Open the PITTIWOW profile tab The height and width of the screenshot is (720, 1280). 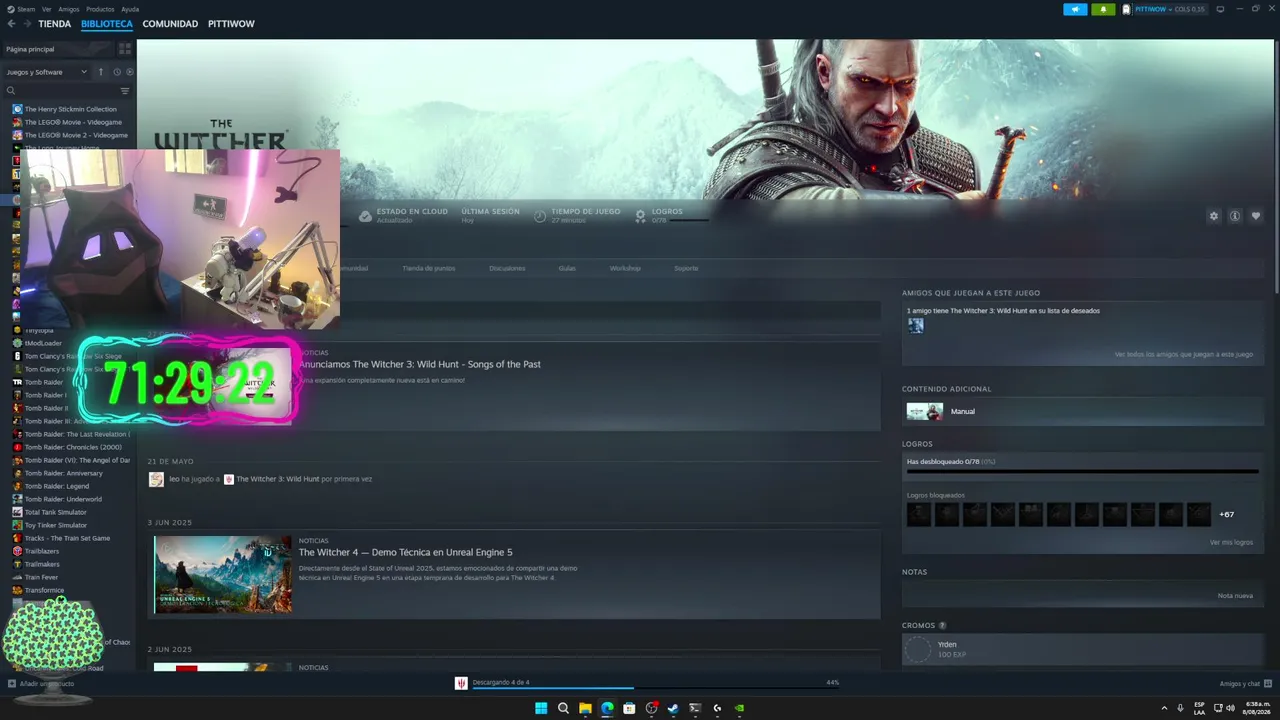tap(231, 24)
